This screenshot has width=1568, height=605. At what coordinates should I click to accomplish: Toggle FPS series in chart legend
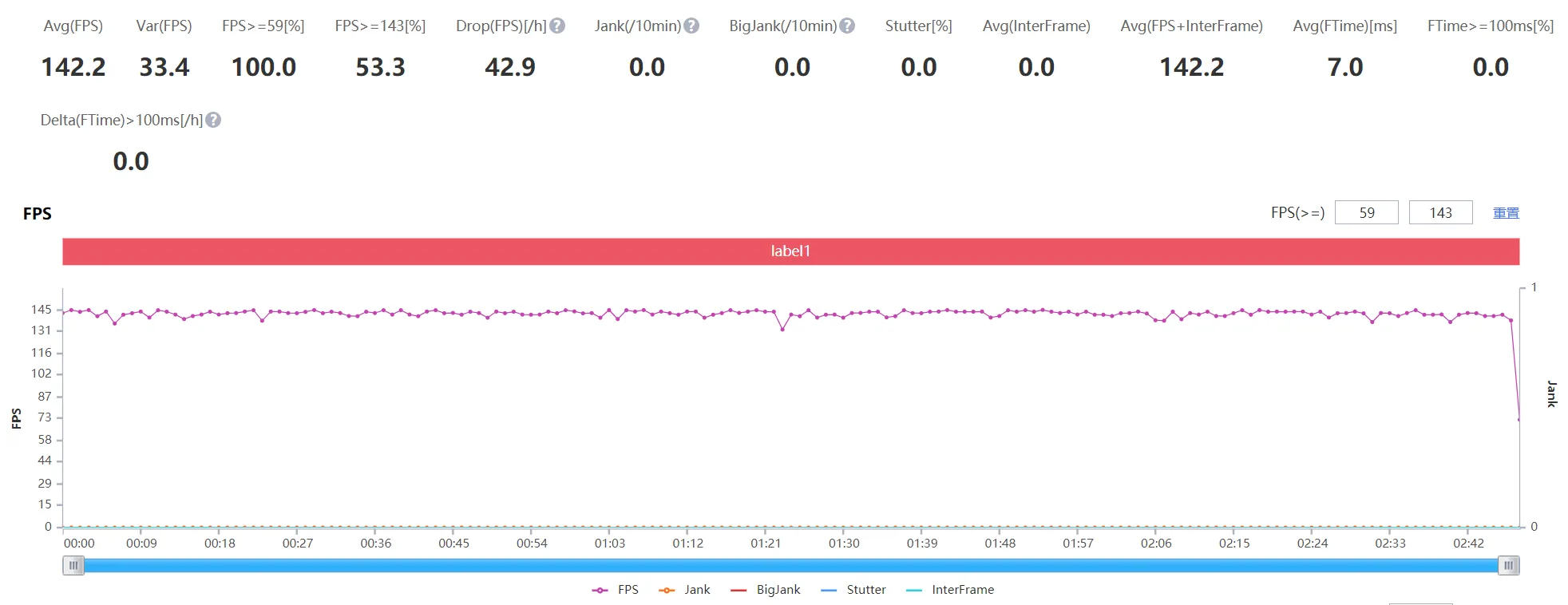[615, 590]
